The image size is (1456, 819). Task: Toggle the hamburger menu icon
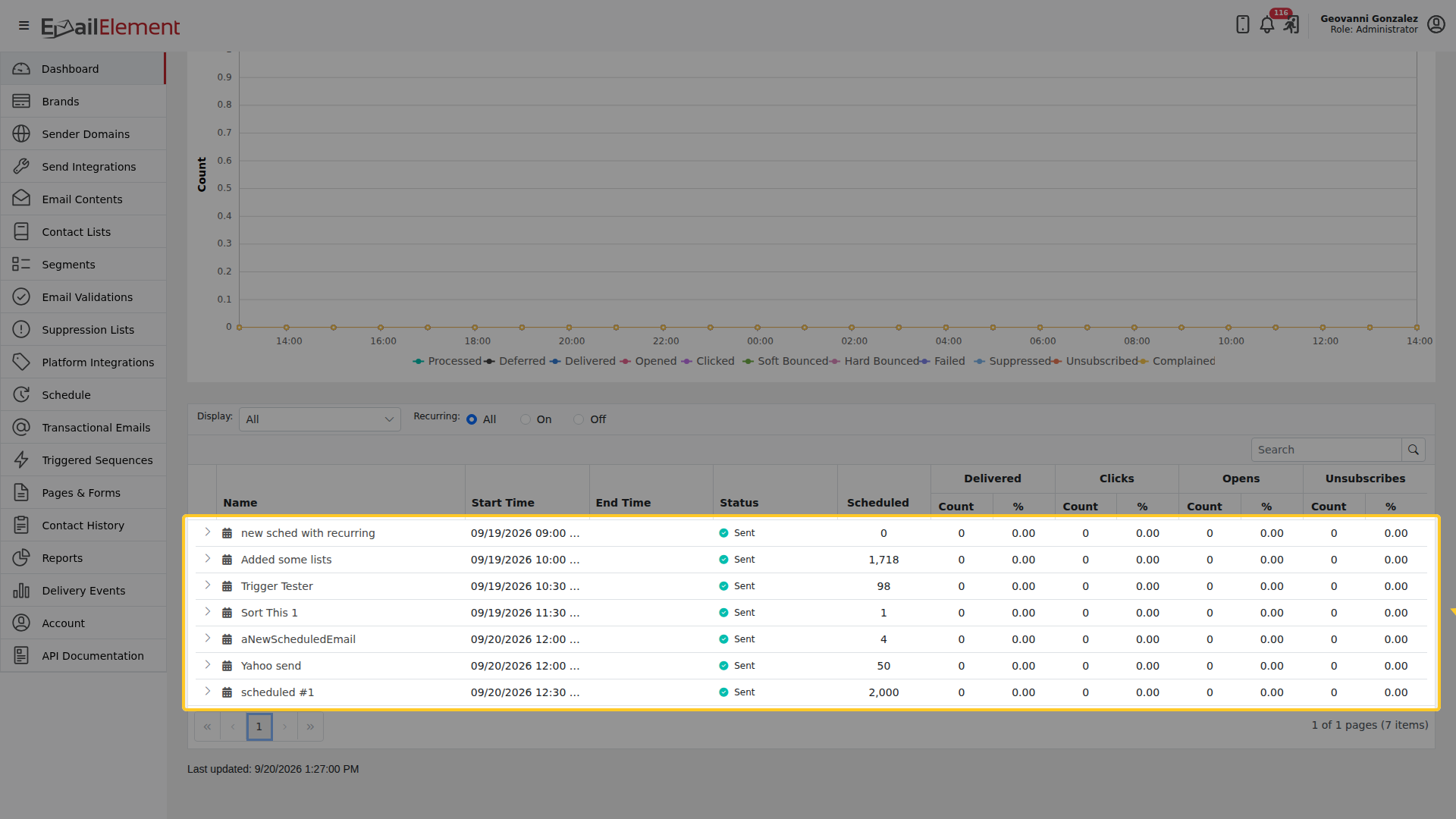pos(24,26)
